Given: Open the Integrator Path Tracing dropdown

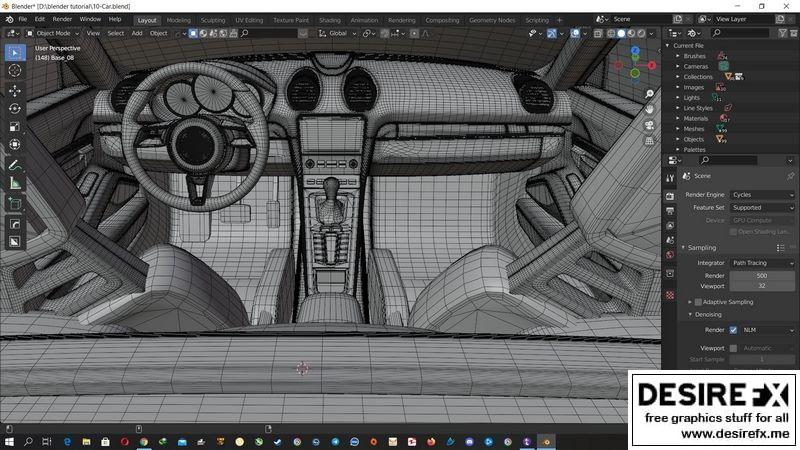Looking at the screenshot, I should click(762, 263).
